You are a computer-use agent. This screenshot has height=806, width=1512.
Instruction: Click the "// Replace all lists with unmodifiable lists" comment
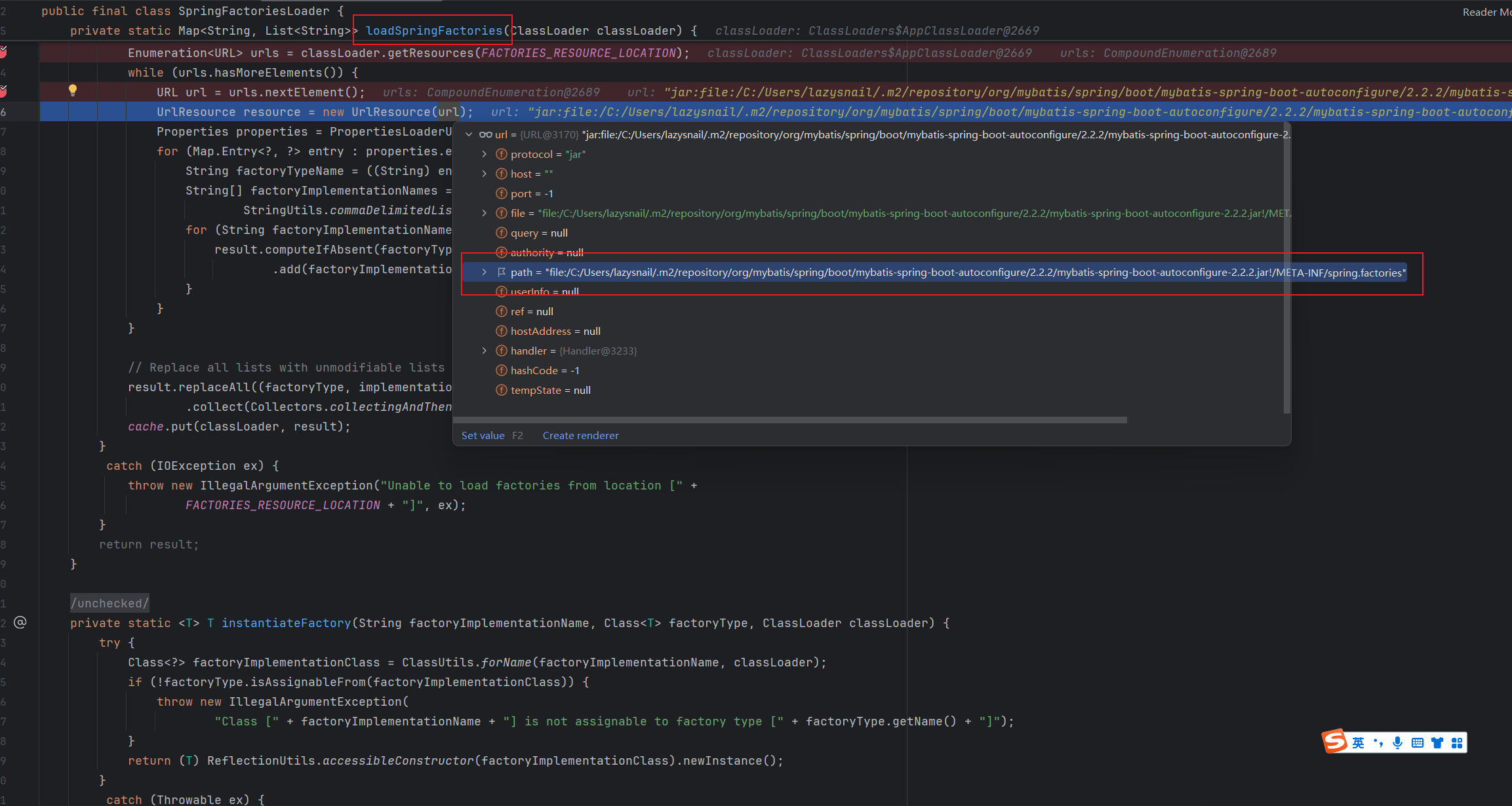(286, 368)
